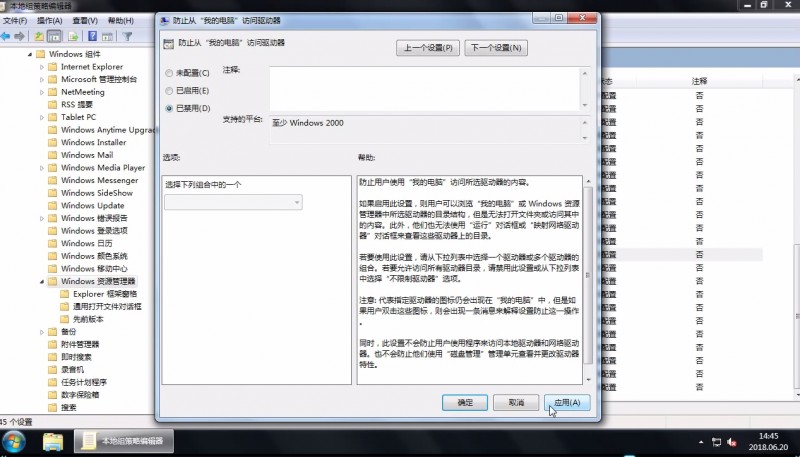Select the 未配置(C) radio button
Image resolution: width=800 pixels, height=457 pixels.
tap(169, 73)
